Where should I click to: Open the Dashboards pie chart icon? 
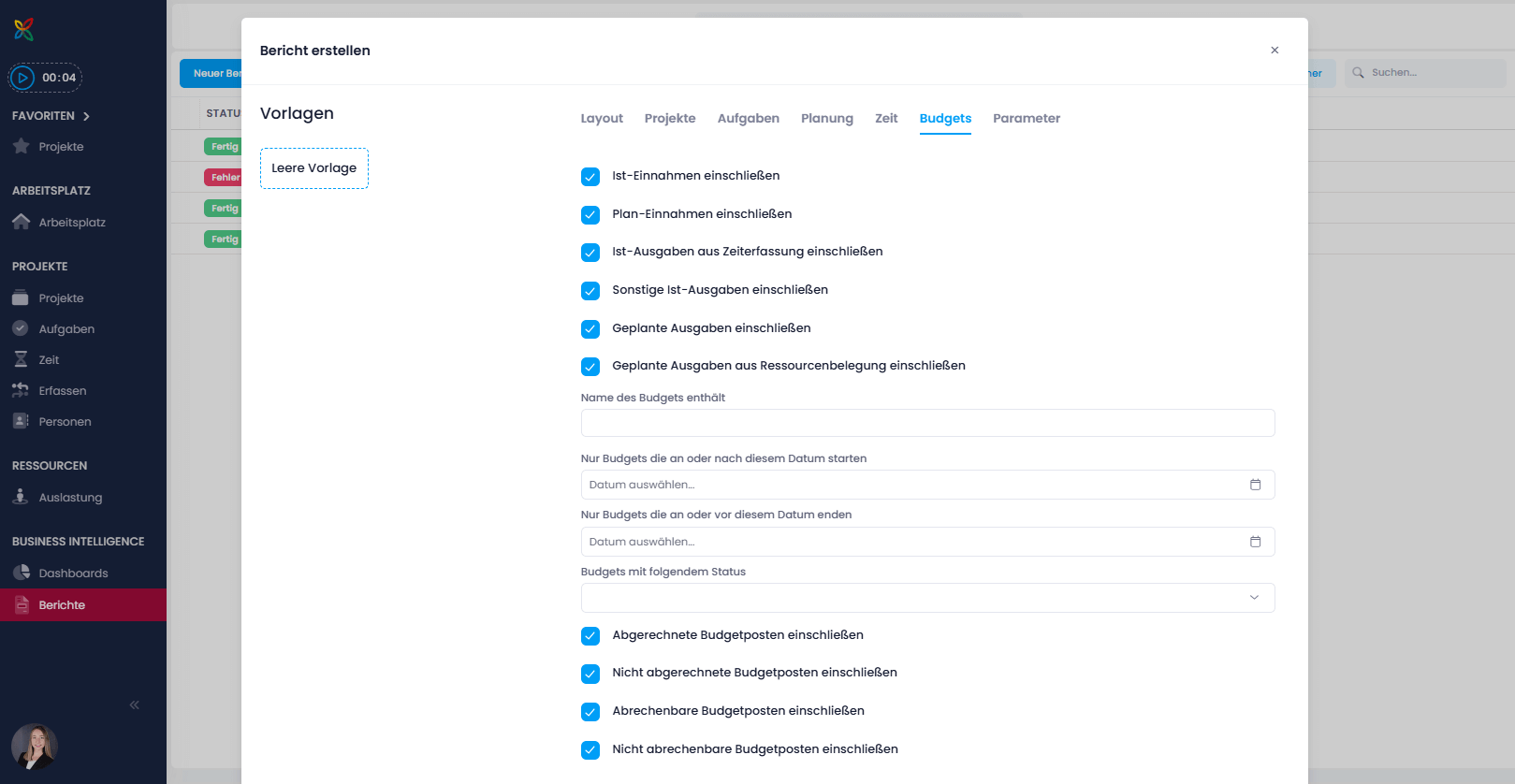coord(21,573)
